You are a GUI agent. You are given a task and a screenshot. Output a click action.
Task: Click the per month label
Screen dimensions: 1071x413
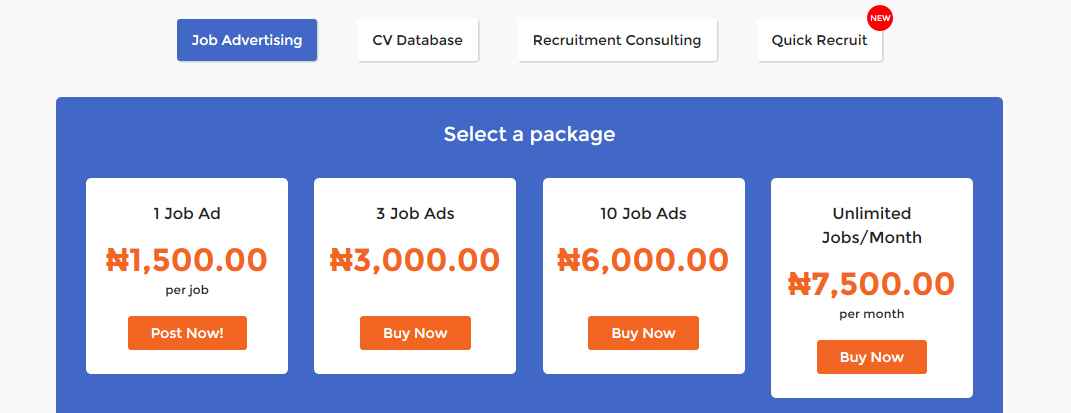point(872,314)
